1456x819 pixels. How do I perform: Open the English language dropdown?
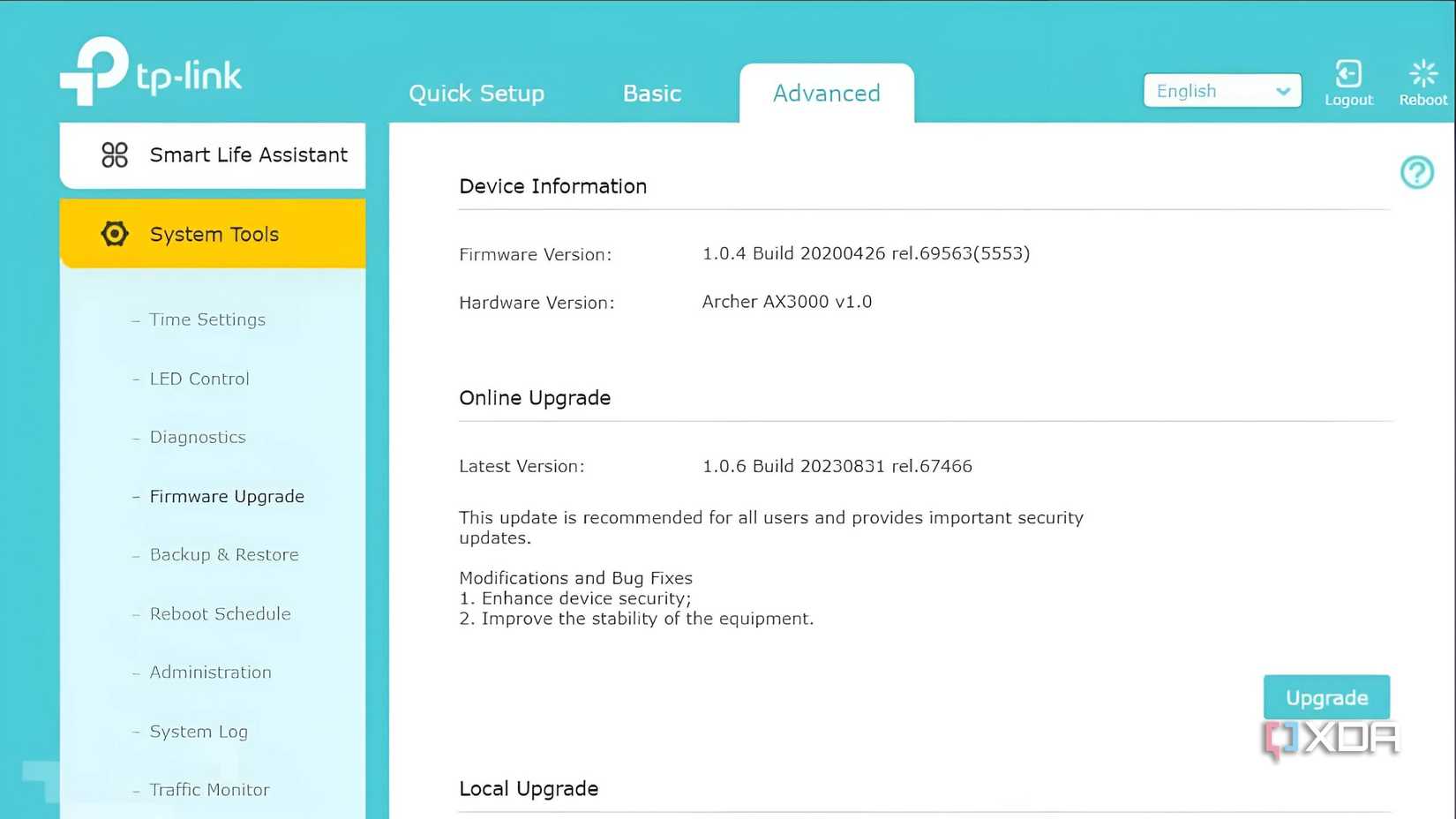[1222, 91]
